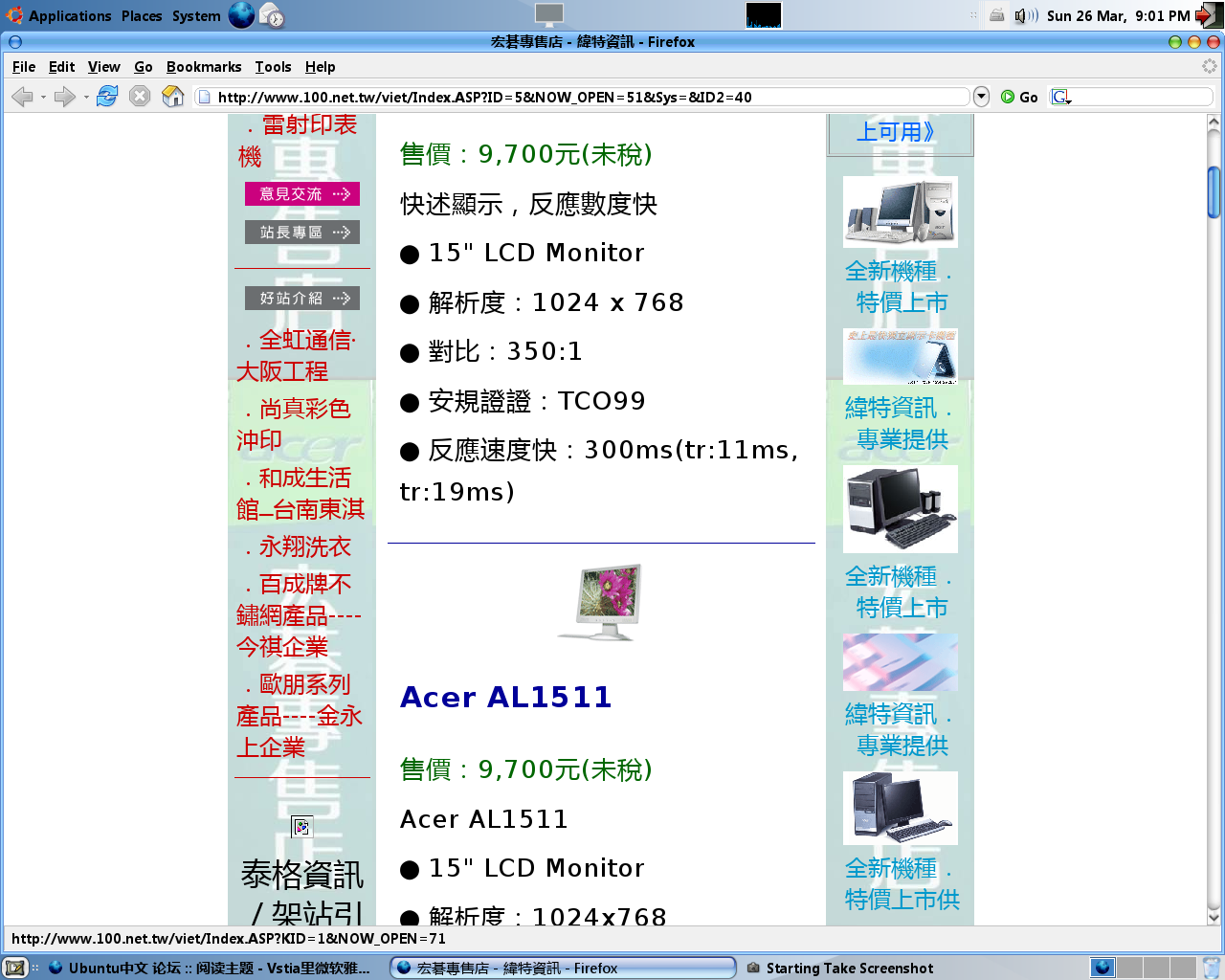Open the 泰格資訊 架站引 link
The height and width of the screenshot is (980, 1225).
pyautogui.click(x=301, y=892)
